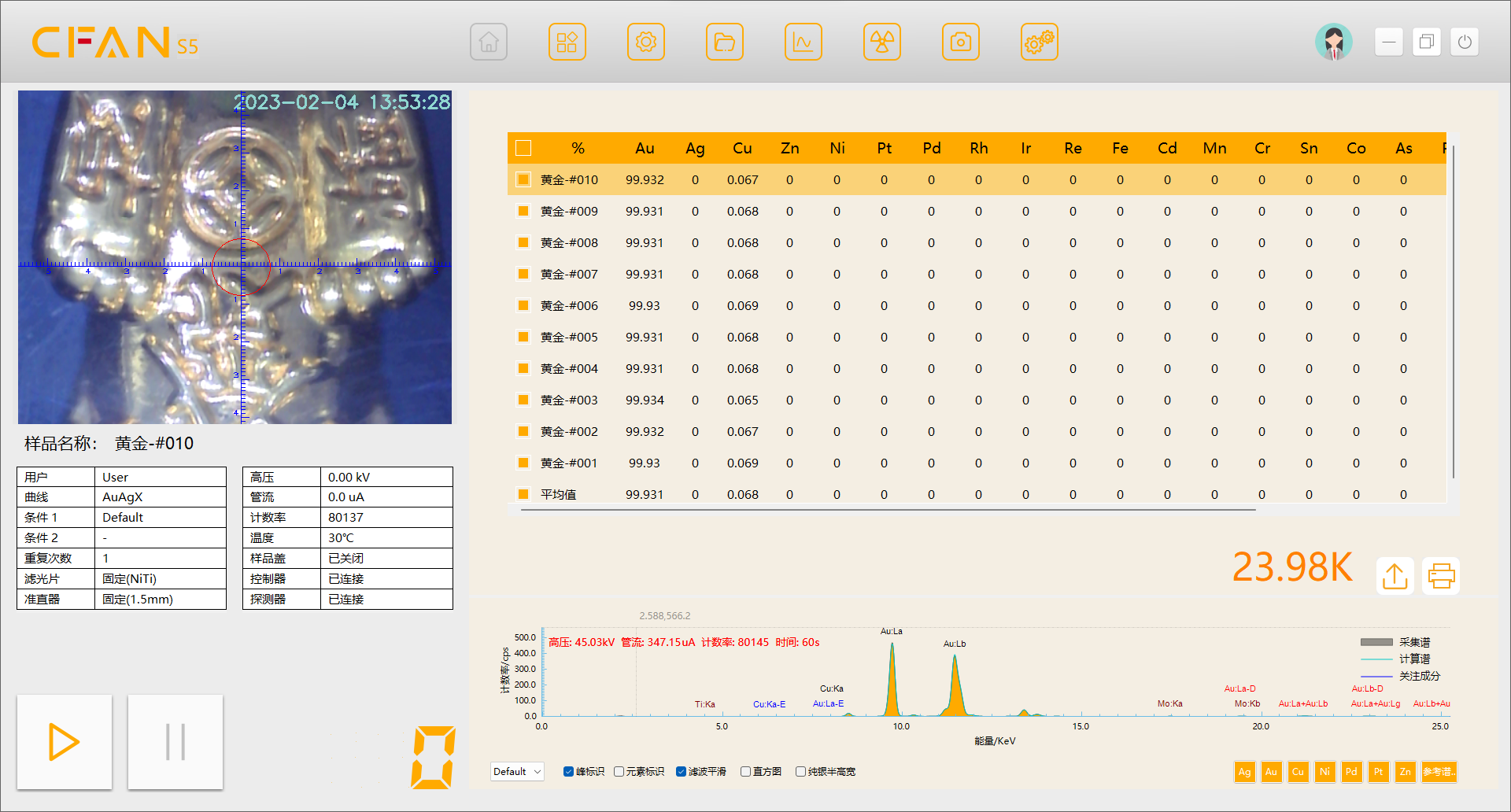Click the results table vertical scrollbar

point(1453,312)
